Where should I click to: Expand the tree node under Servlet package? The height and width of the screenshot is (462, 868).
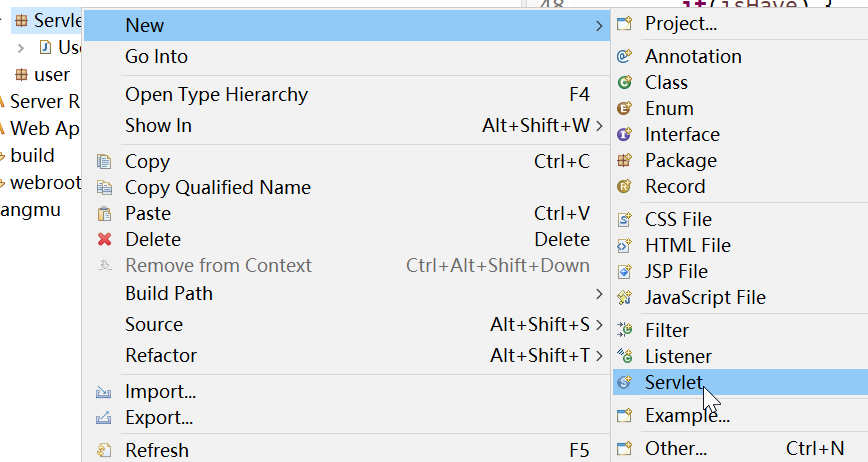[x=21, y=47]
